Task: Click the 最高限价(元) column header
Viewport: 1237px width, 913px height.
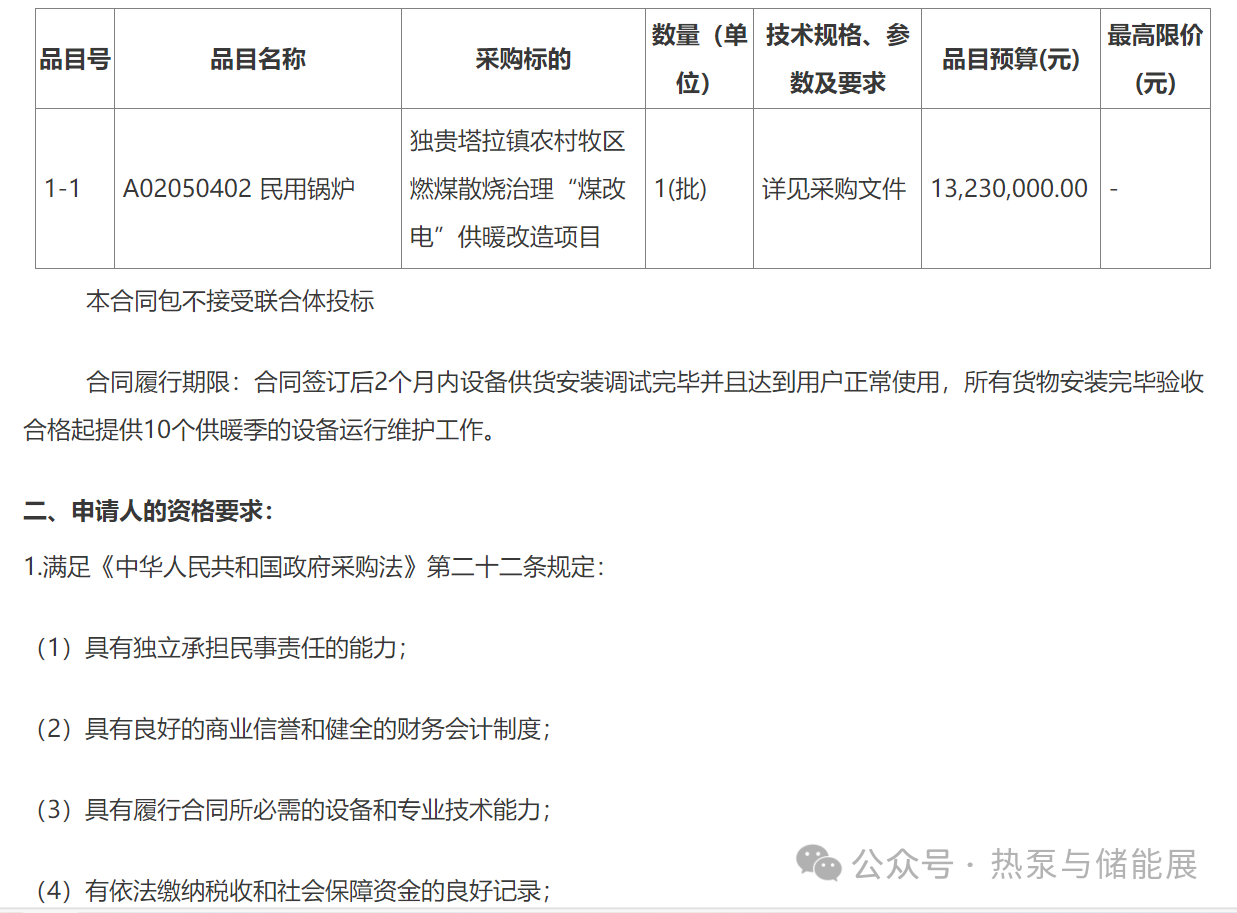Action: 1154,59
